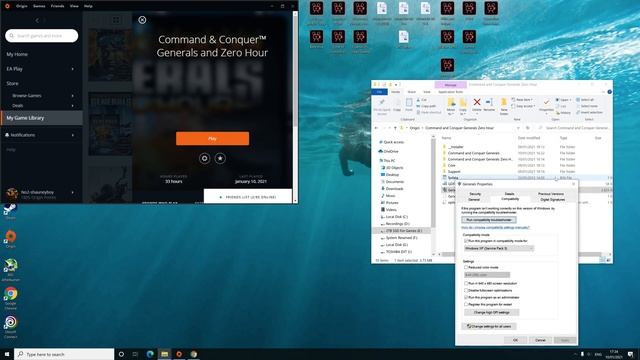640x360 pixels.
Task: Click Origin search games field
Action: pyautogui.click(x=42, y=36)
